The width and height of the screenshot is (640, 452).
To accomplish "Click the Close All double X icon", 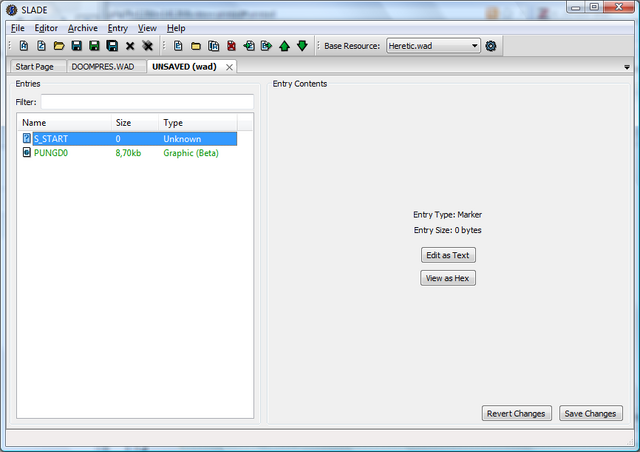I will point(147,46).
